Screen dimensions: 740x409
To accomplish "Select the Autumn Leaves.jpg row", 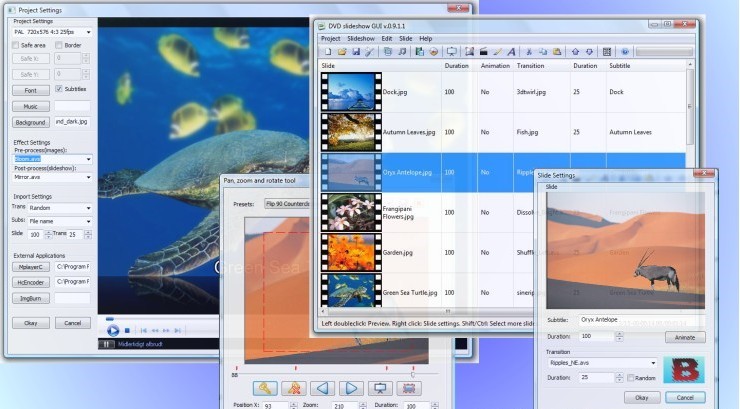I will pyautogui.click(x=503, y=132).
